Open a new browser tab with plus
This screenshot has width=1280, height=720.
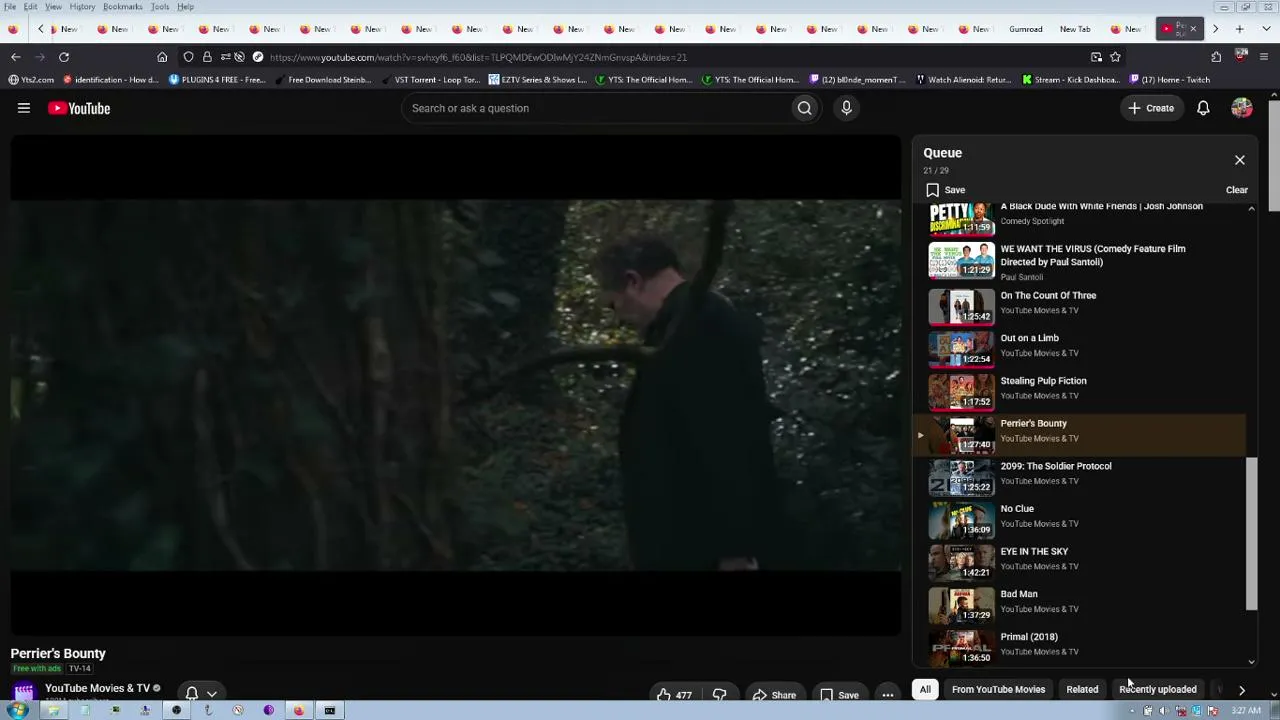coord(1240,29)
